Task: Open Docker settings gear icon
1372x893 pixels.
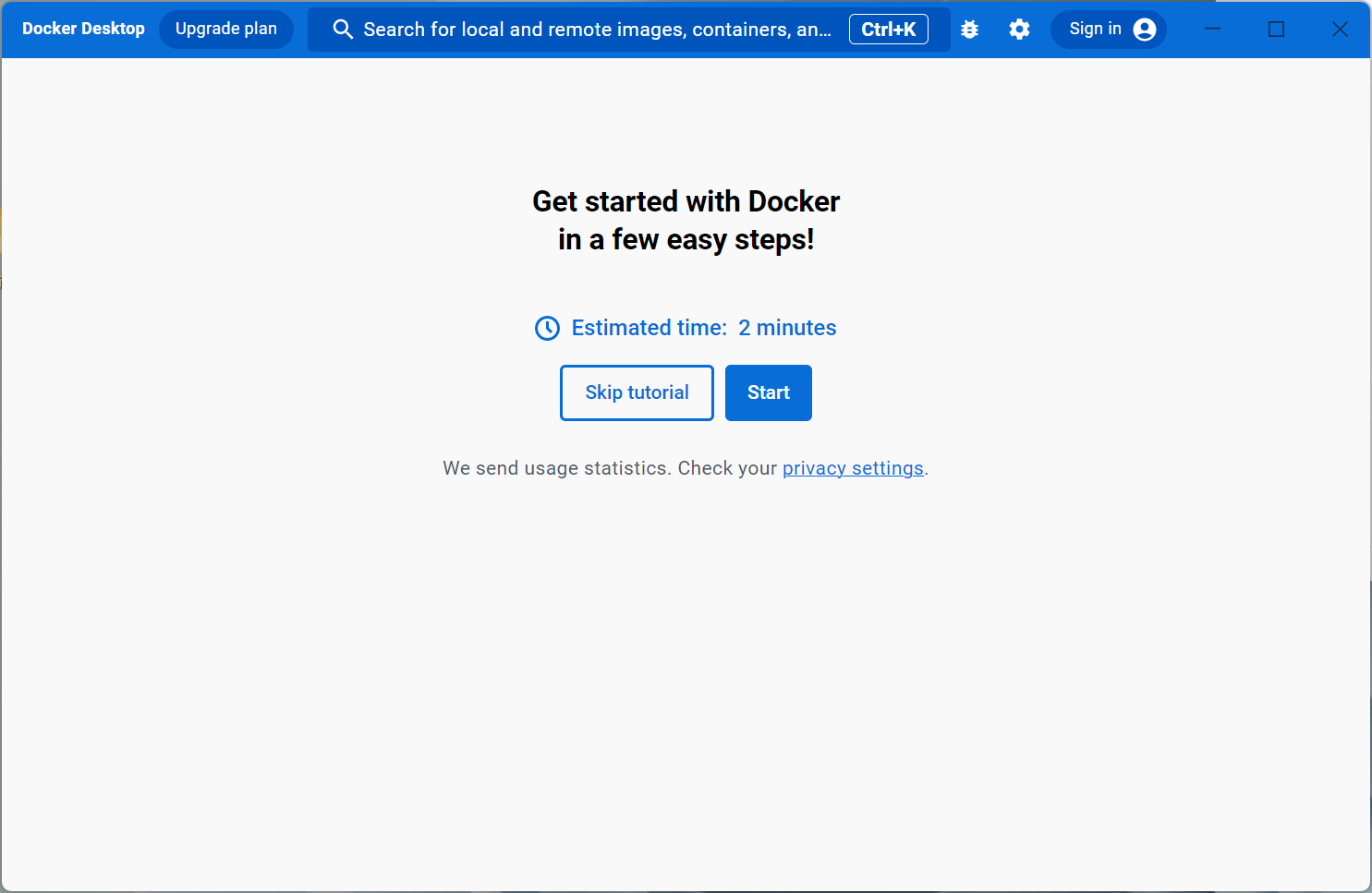Action: [1019, 30]
